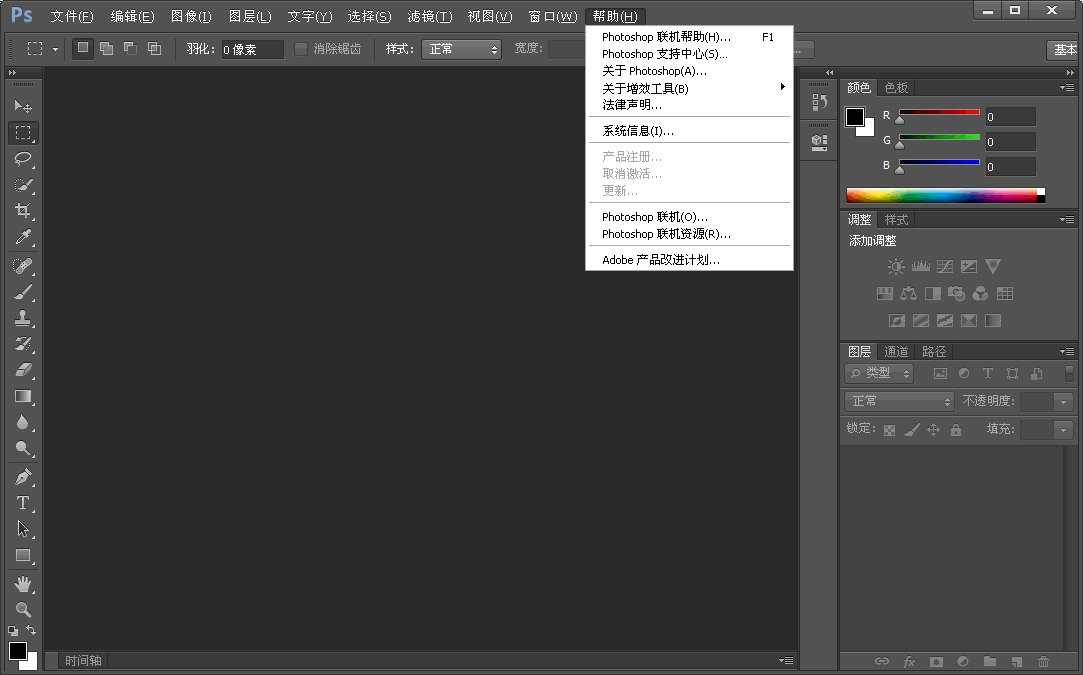Click the add layer style fx button

tap(910, 661)
